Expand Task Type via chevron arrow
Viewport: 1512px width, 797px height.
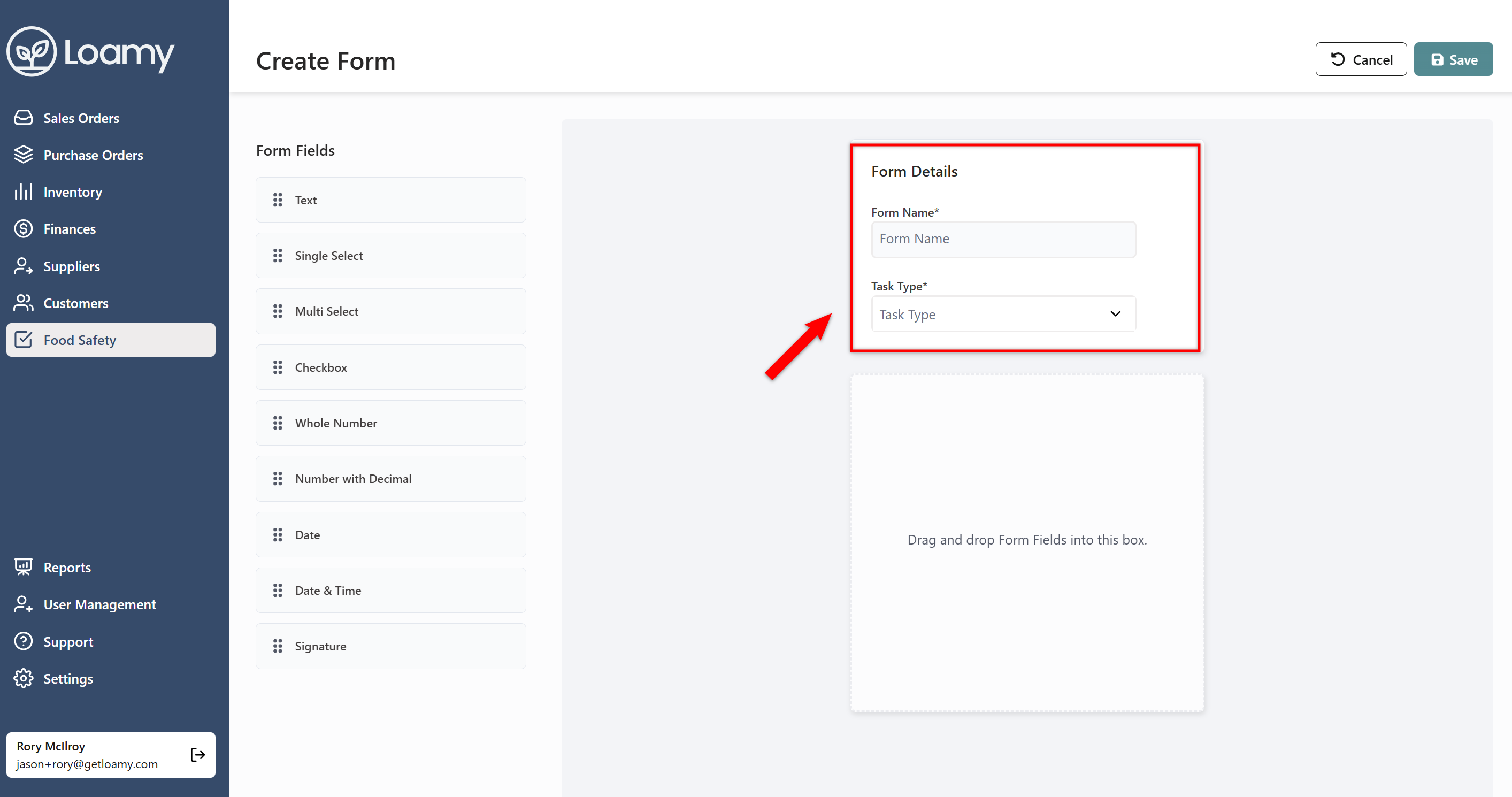click(1115, 314)
